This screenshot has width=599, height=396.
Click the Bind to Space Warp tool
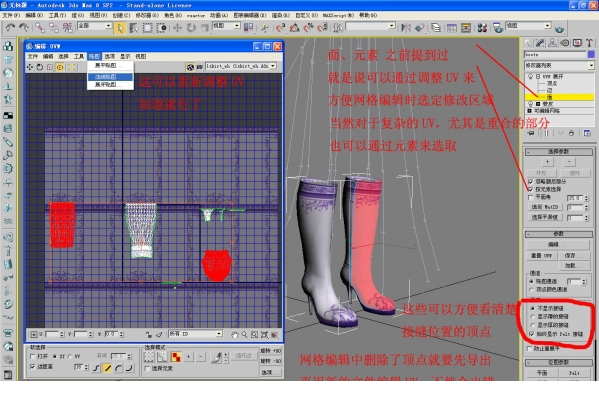coord(68,27)
